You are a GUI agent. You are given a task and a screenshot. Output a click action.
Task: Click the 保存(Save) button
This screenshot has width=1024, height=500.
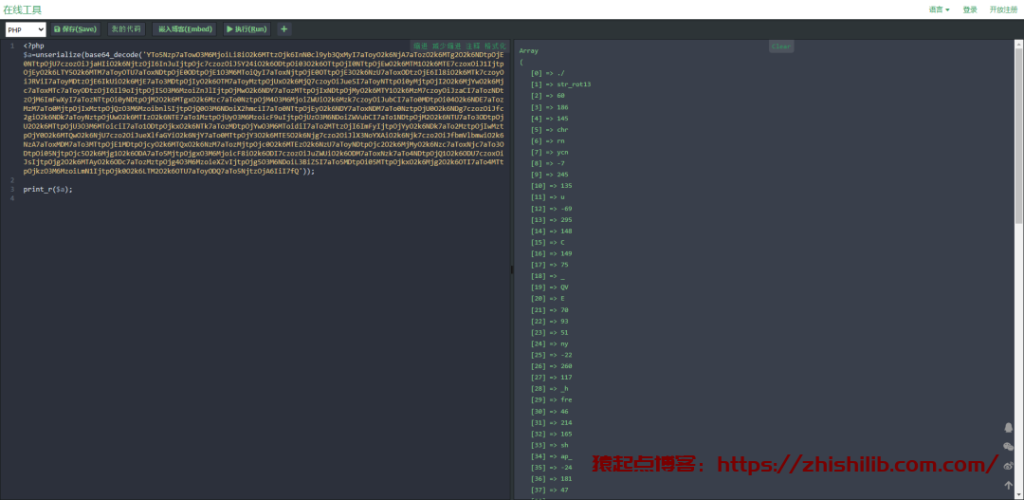76,29
